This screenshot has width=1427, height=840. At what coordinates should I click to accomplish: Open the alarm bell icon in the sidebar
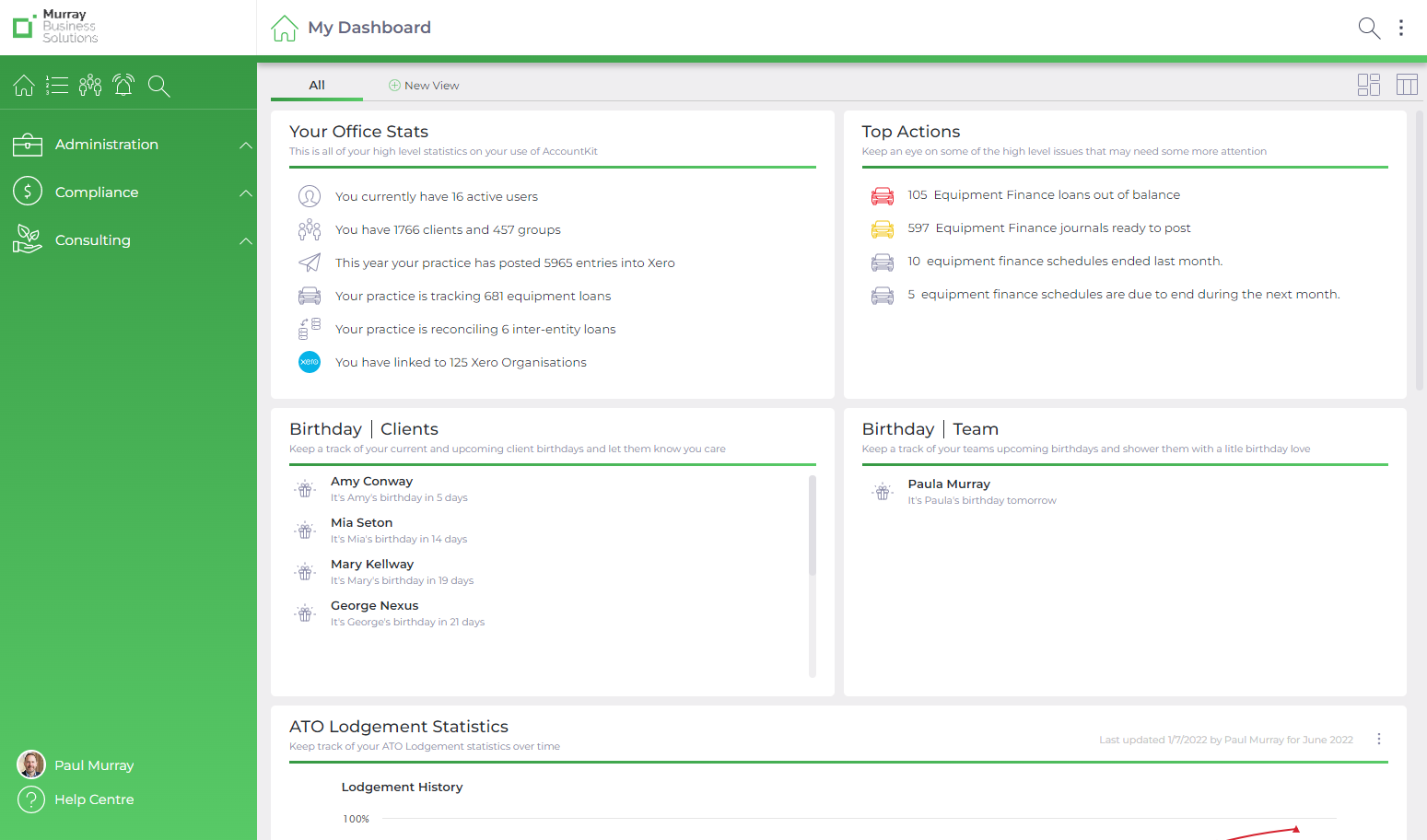123,86
